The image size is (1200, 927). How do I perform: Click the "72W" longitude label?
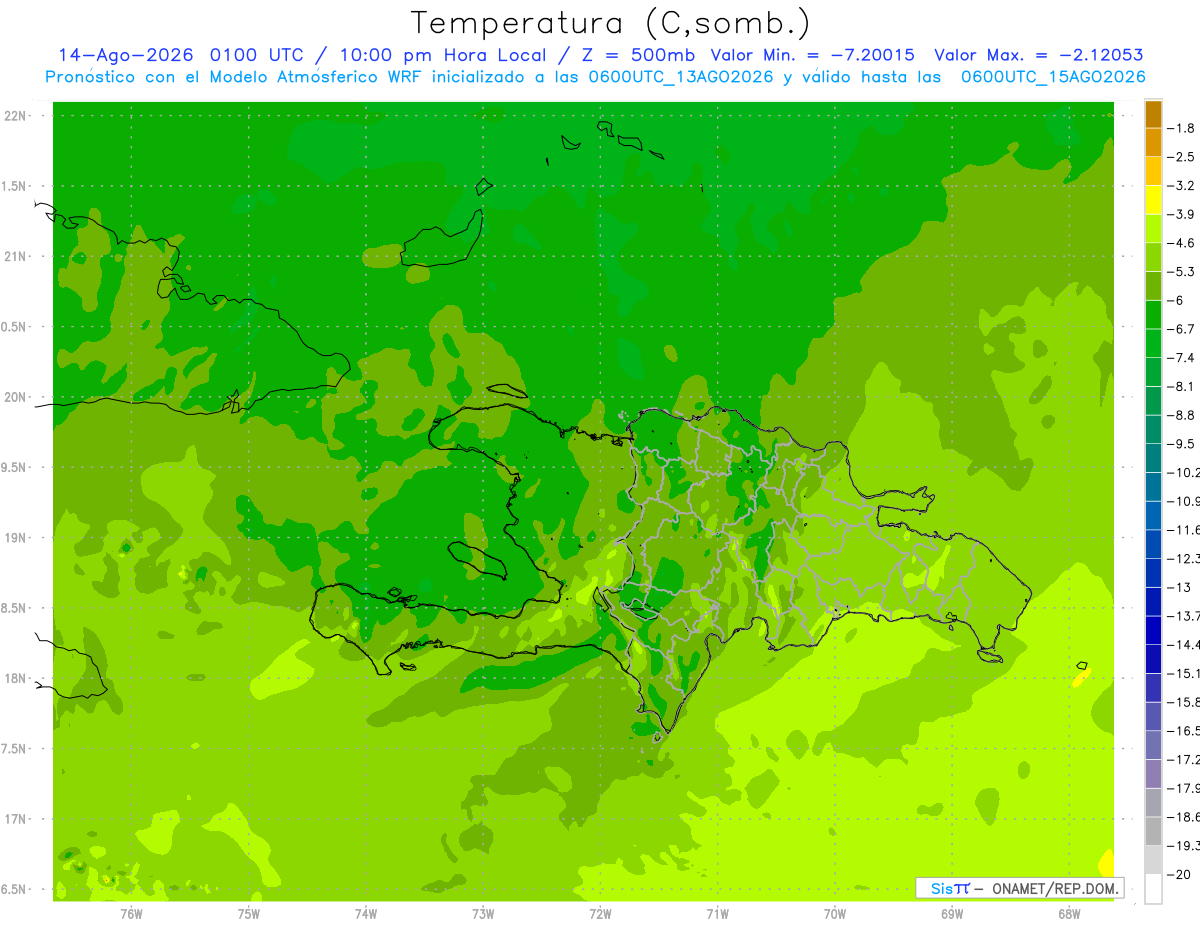pos(600,913)
